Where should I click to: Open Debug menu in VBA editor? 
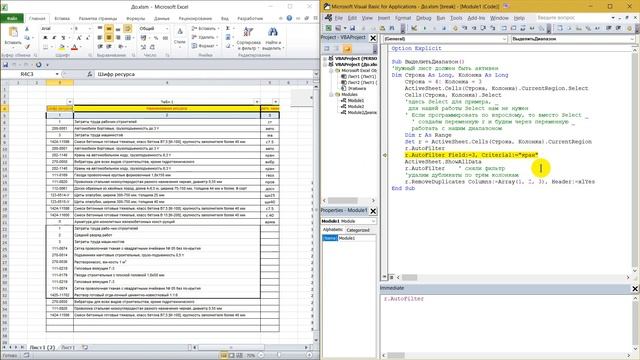(424, 18)
